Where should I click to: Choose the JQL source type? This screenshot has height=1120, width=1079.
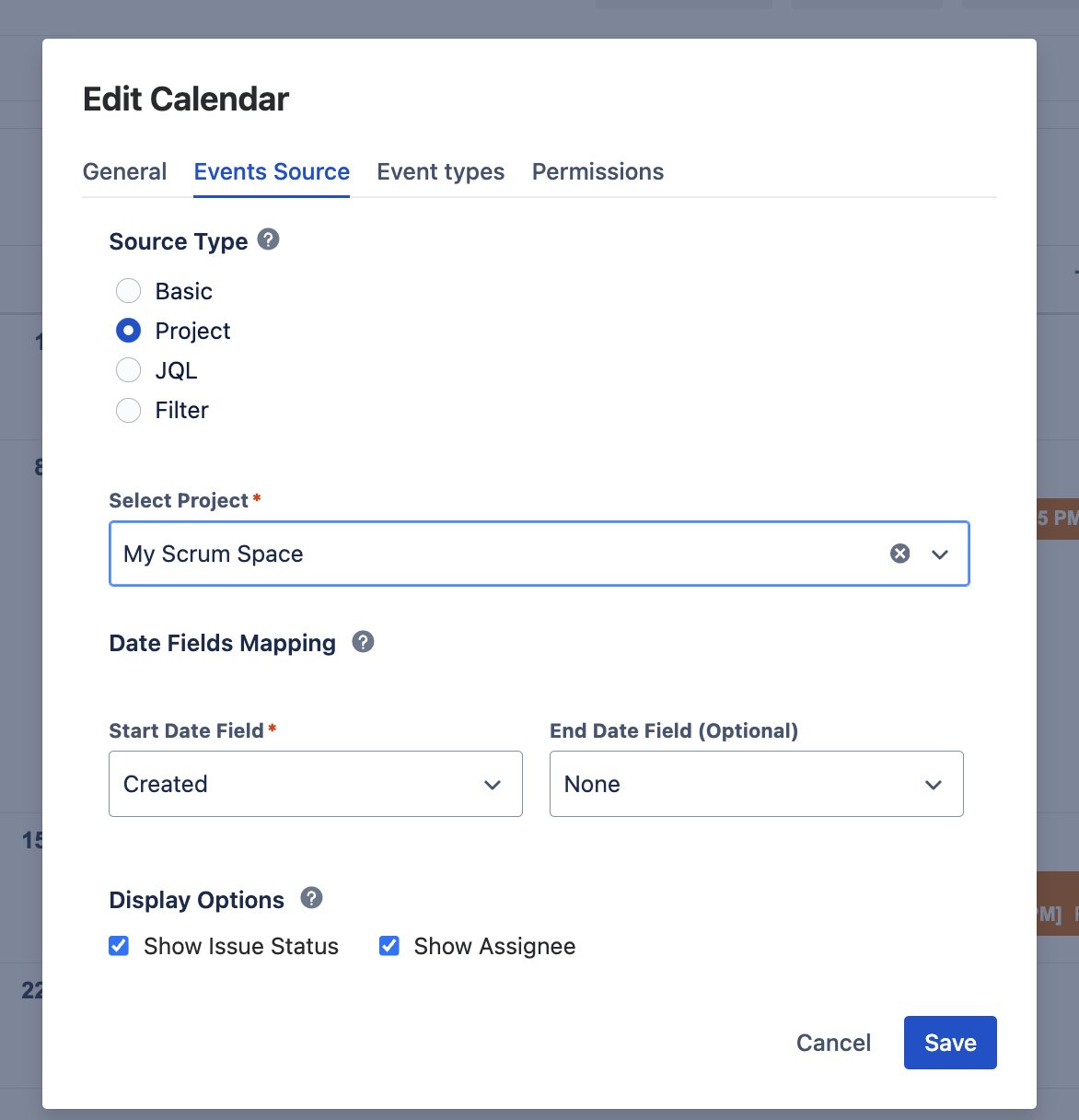coord(128,369)
